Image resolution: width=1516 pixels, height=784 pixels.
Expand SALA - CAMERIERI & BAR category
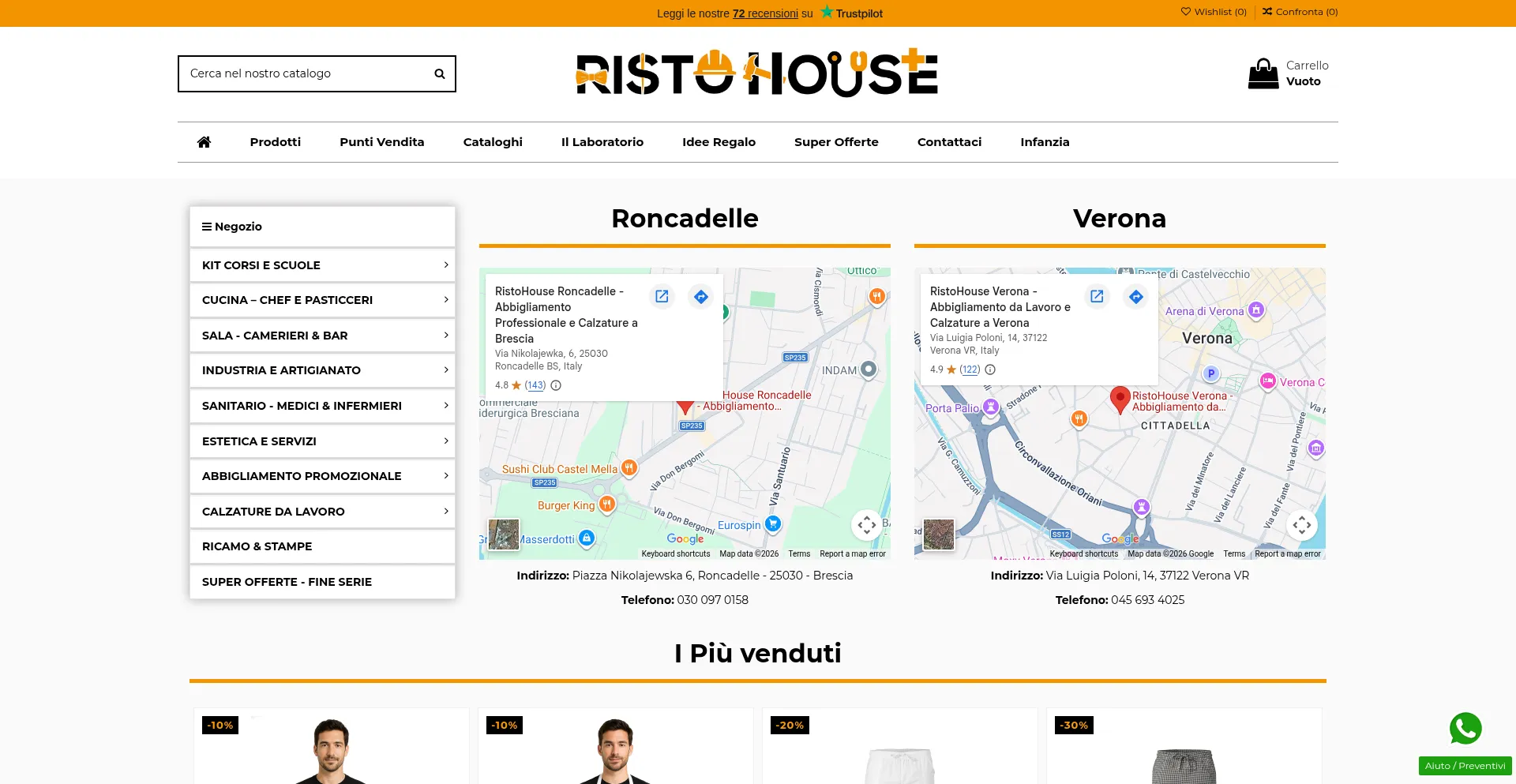point(322,336)
